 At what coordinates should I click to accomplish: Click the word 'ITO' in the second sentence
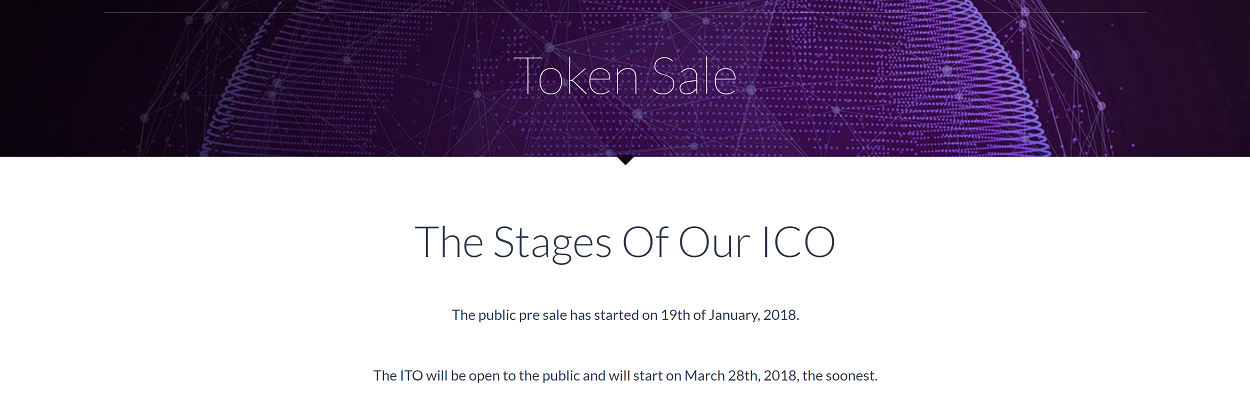point(411,376)
